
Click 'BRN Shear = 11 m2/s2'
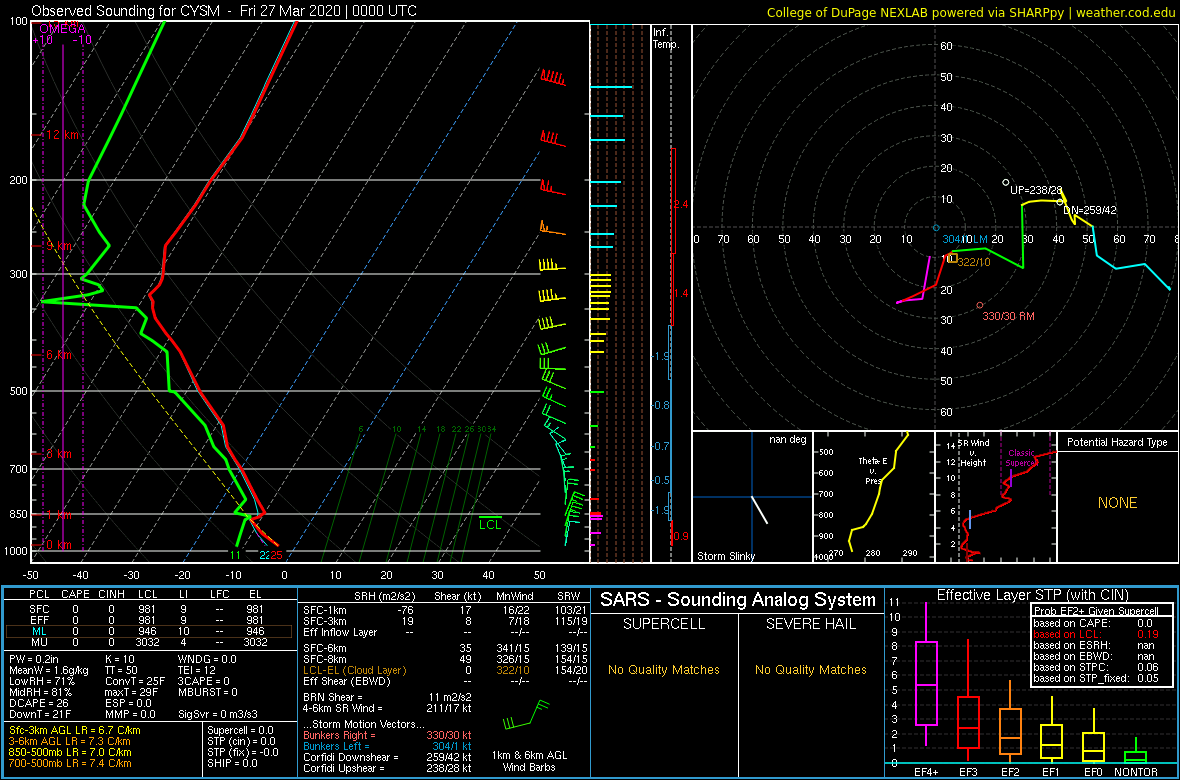(x=386, y=696)
